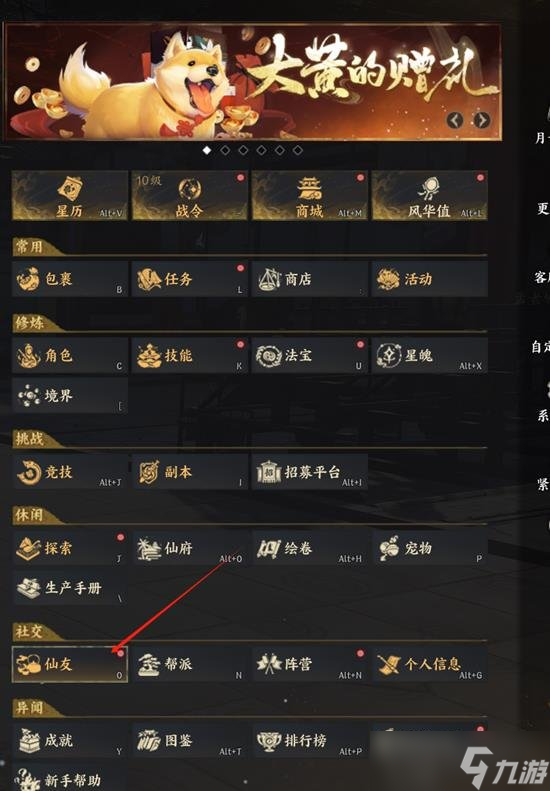Open the 排行榜 leaderboard entry
550x791 pixels.
click(x=310, y=741)
